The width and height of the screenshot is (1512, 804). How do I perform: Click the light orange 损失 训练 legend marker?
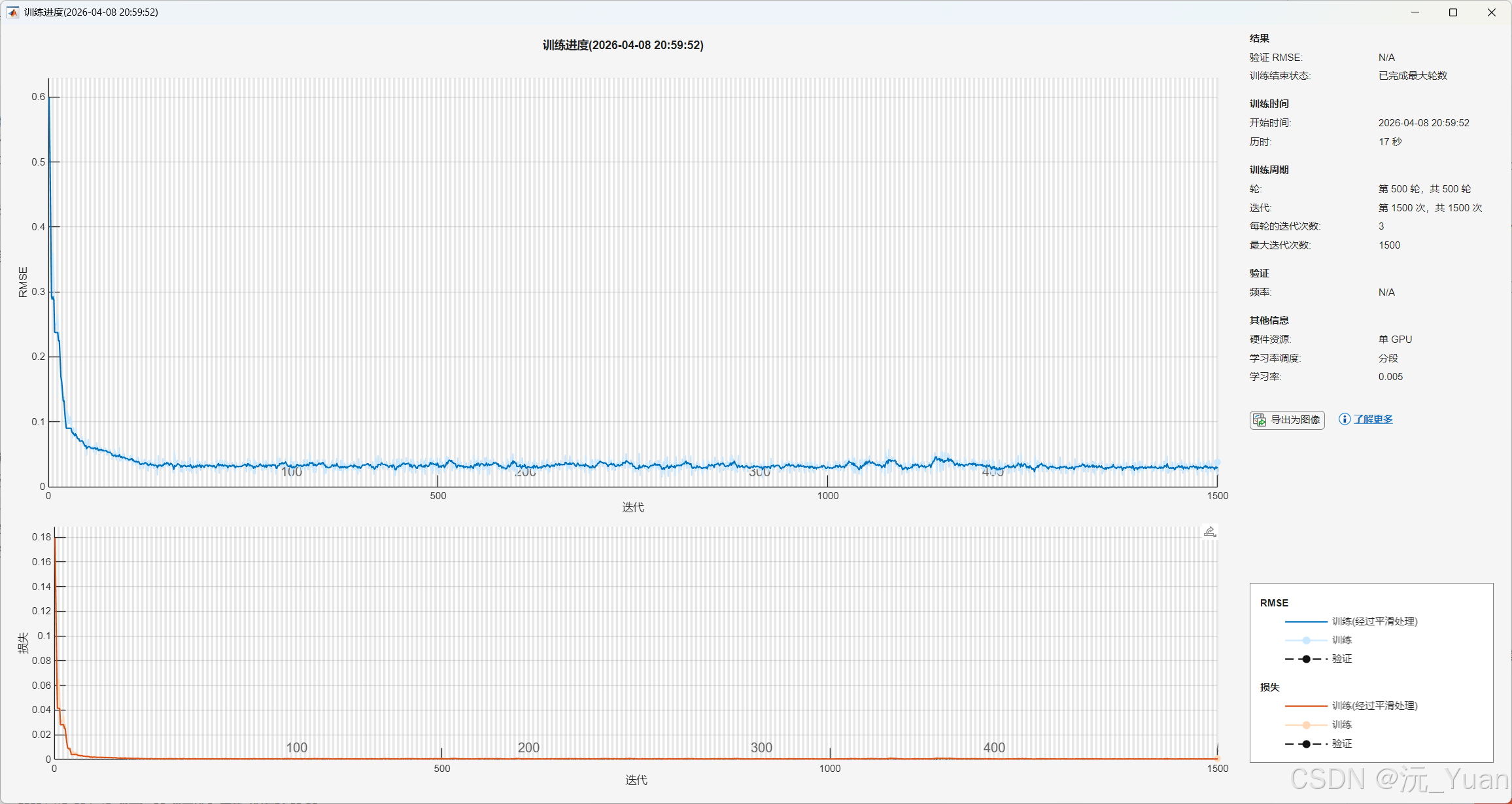pyautogui.click(x=1306, y=725)
